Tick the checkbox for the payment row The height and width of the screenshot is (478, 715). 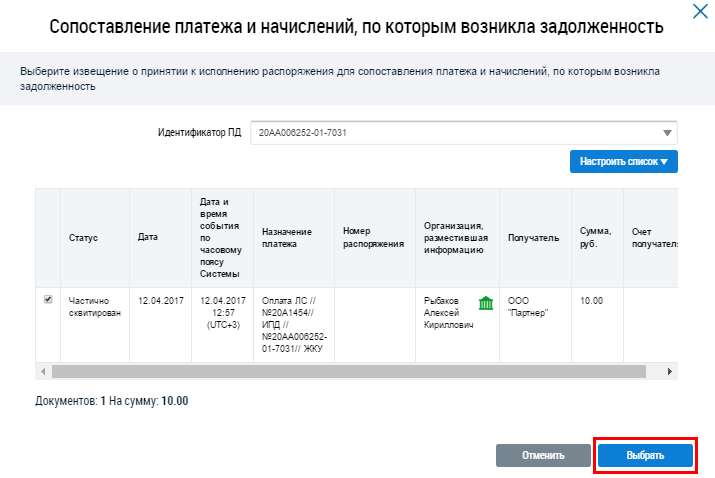click(x=48, y=299)
